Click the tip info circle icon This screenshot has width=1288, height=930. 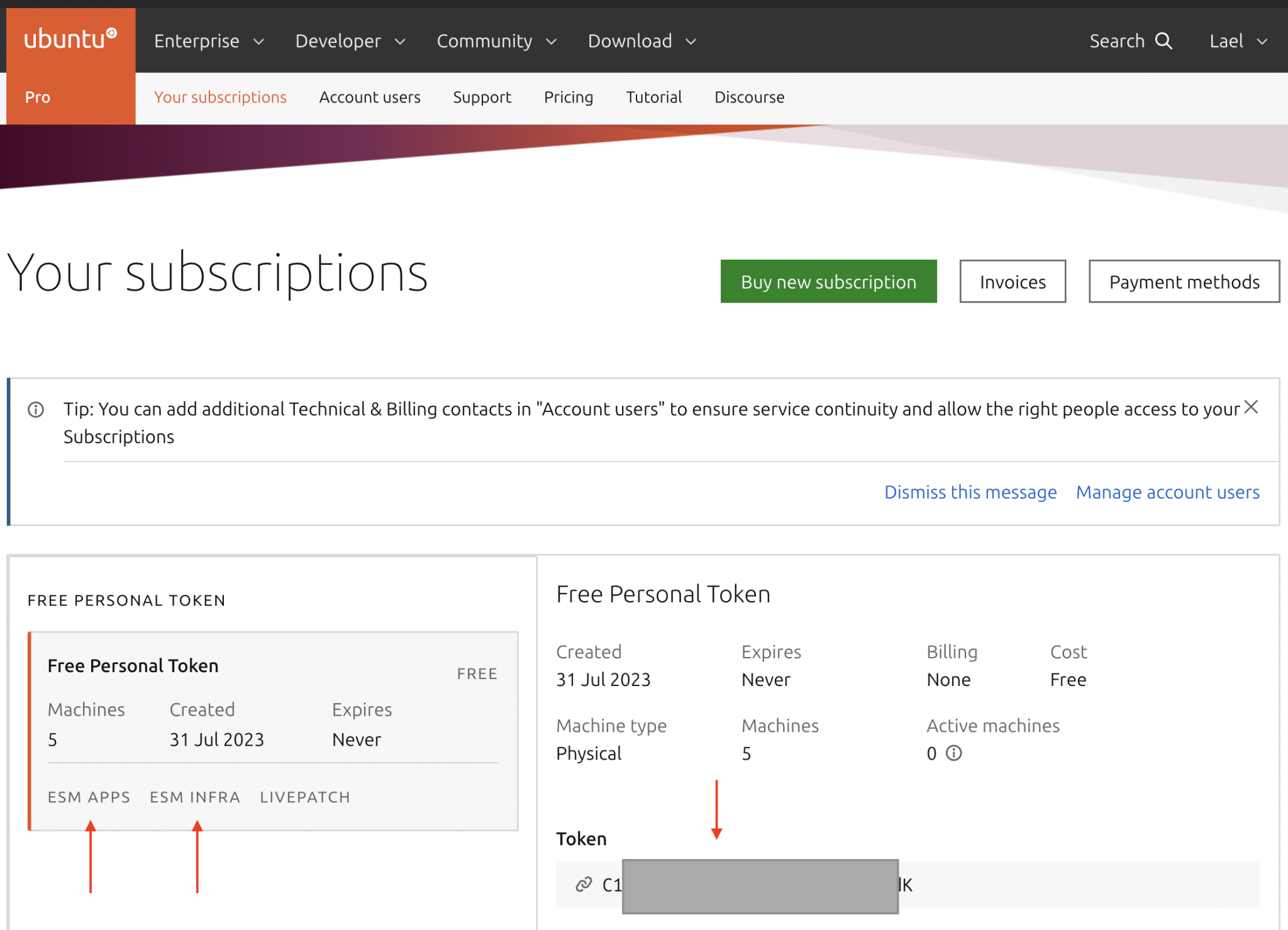(x=36, y=410)
